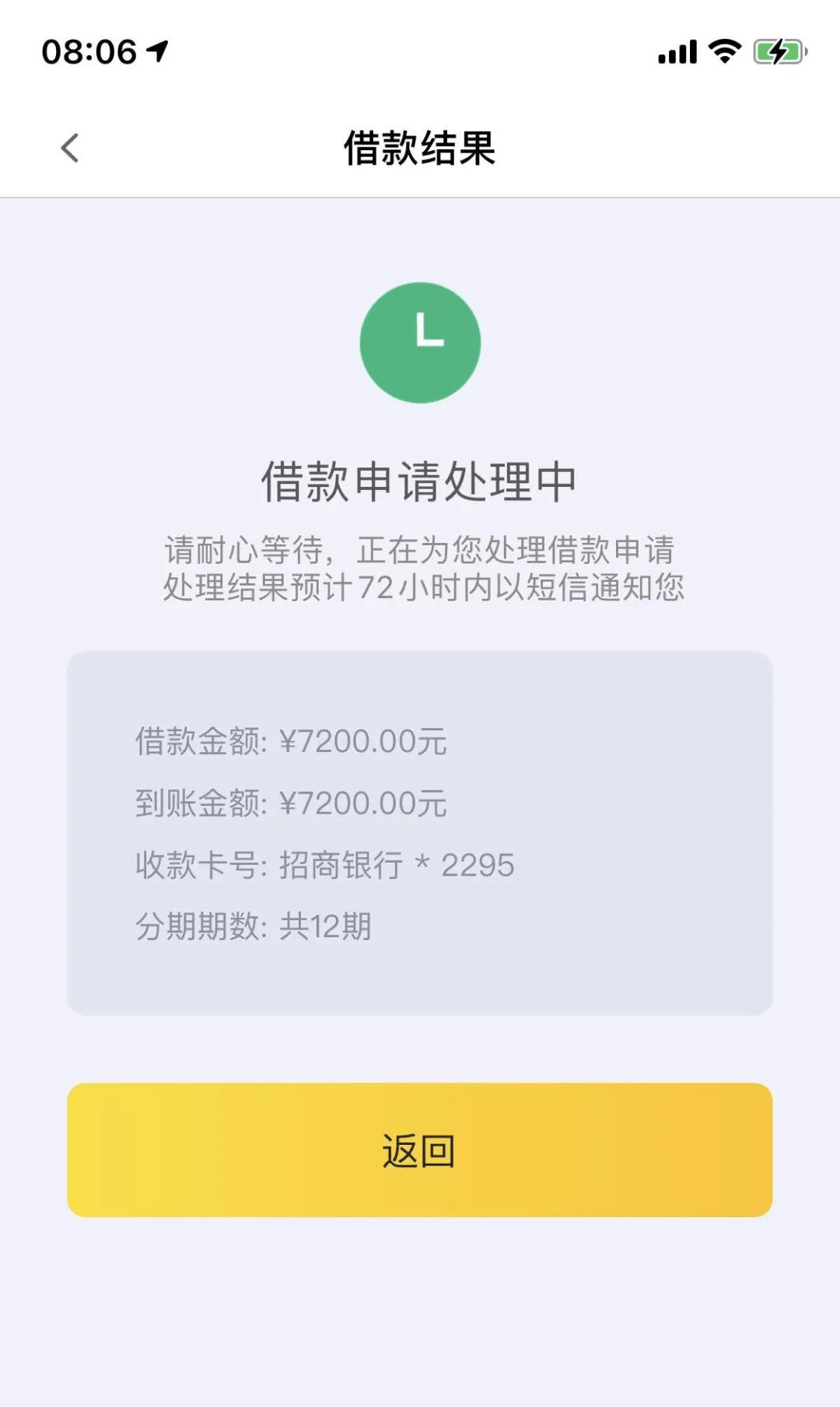The image size is (840, 1407).
Task: Tap the back arrow in the header
Action: tap(70, 148)
